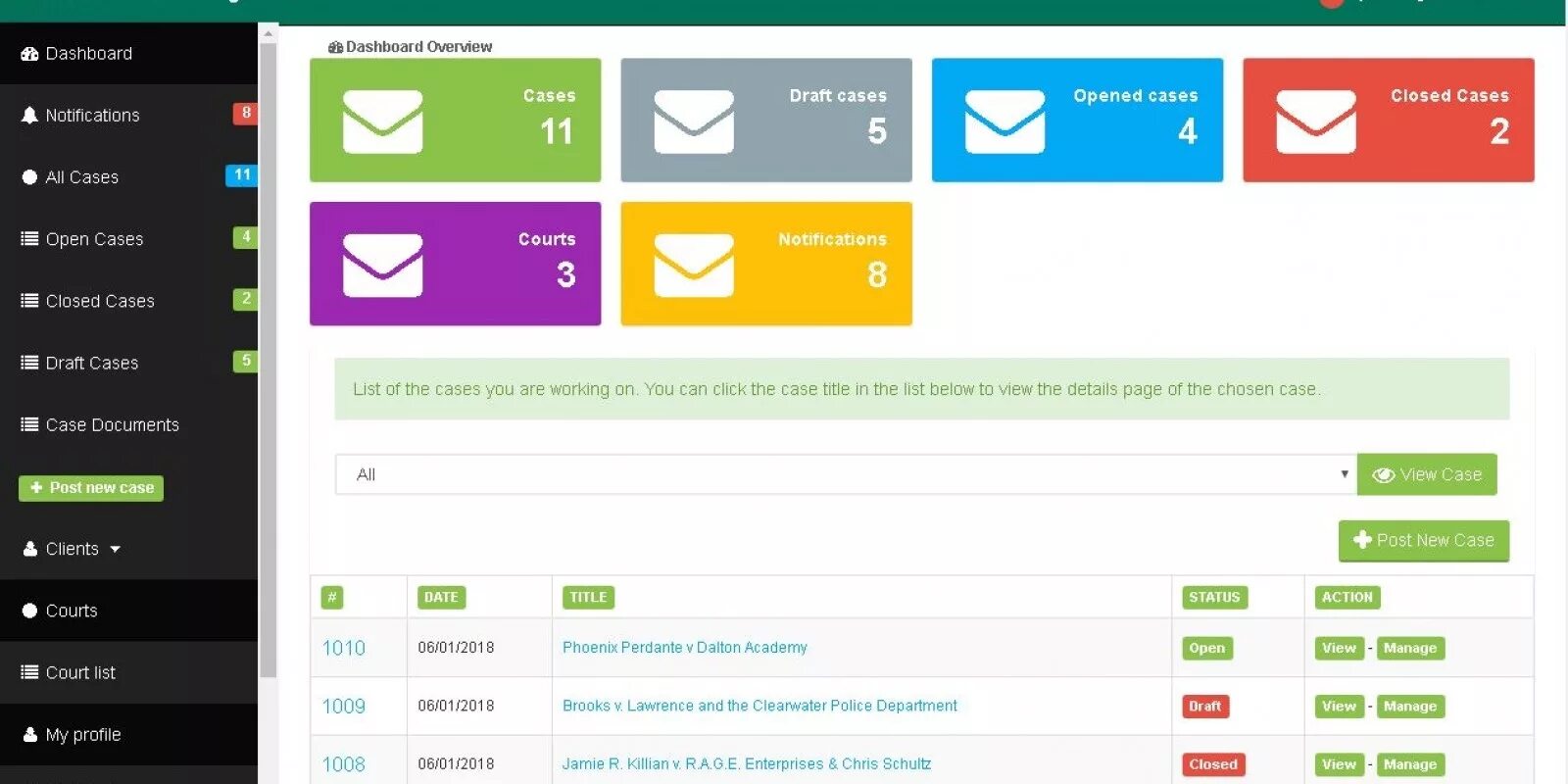Open Jamie R. Killian v. R.A.G.E. Enterprises case
Screen dimensions: 1568x784
pos(747,764)
